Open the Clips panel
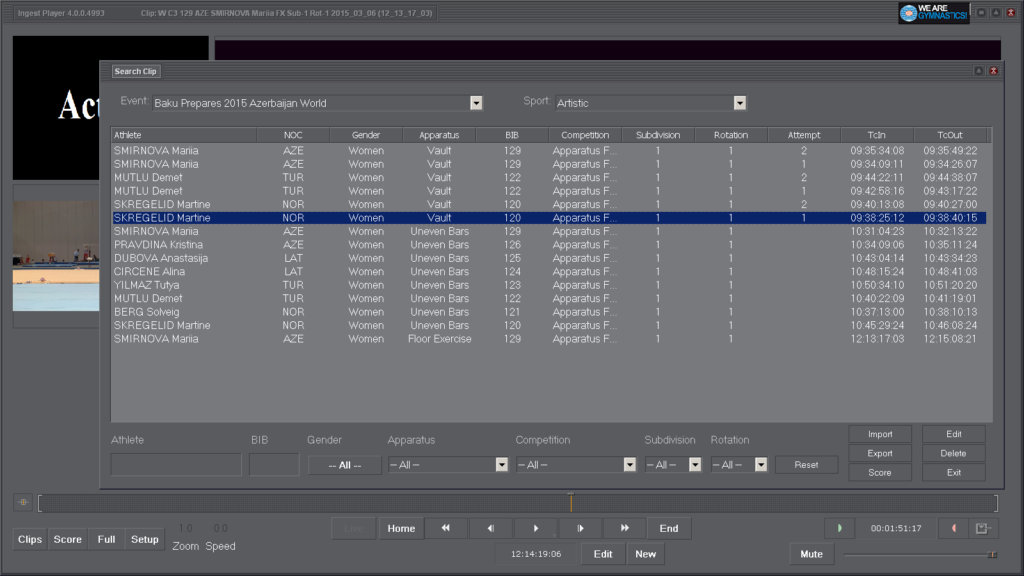The width and height of the screenshot is (1024, 576). [x=30, y=539]
